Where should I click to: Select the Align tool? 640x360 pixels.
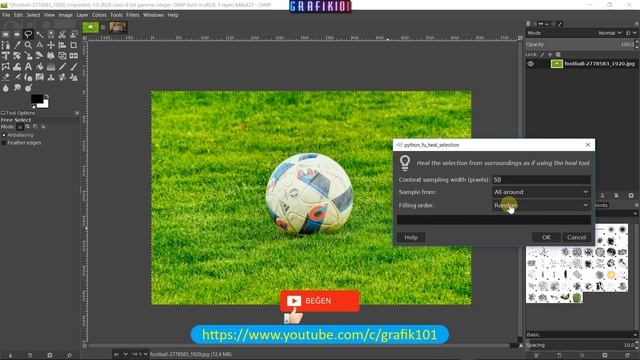(x=62, y=45)
